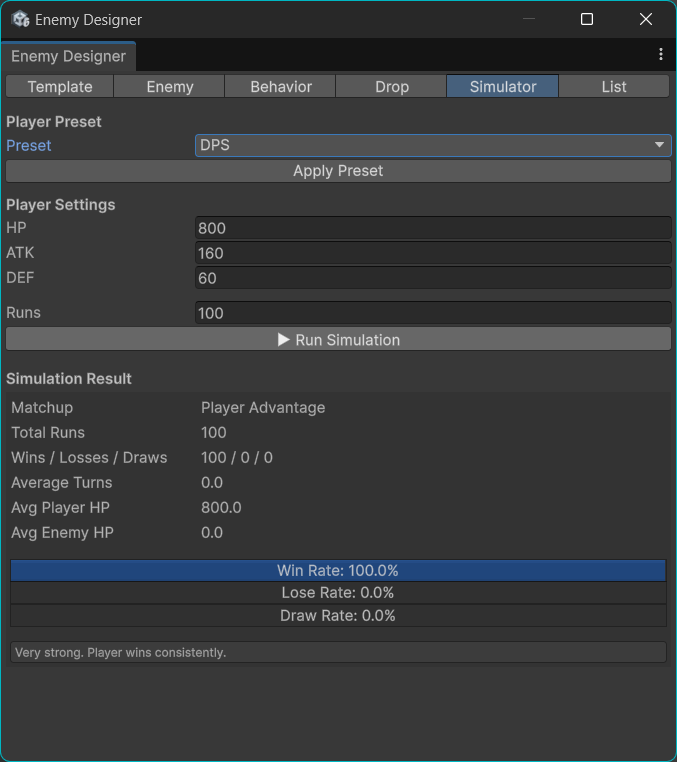Click the Apply Preset button

[x=338, y=171]
